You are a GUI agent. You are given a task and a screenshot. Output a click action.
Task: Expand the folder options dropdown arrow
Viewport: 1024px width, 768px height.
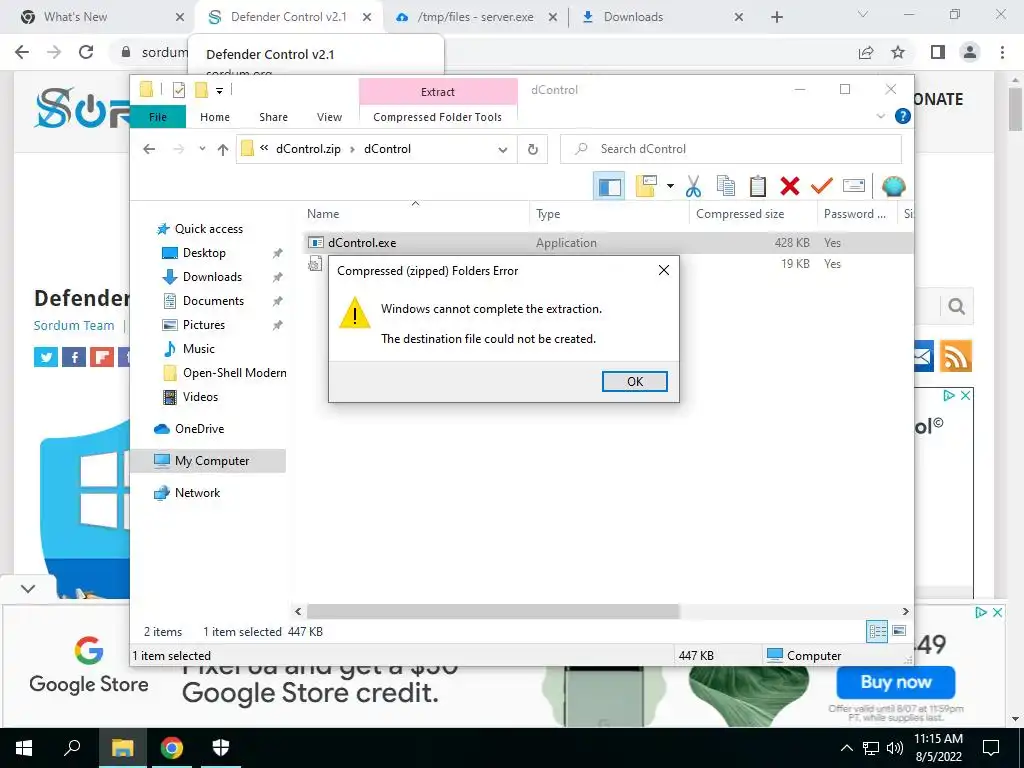tap(670, 186)
